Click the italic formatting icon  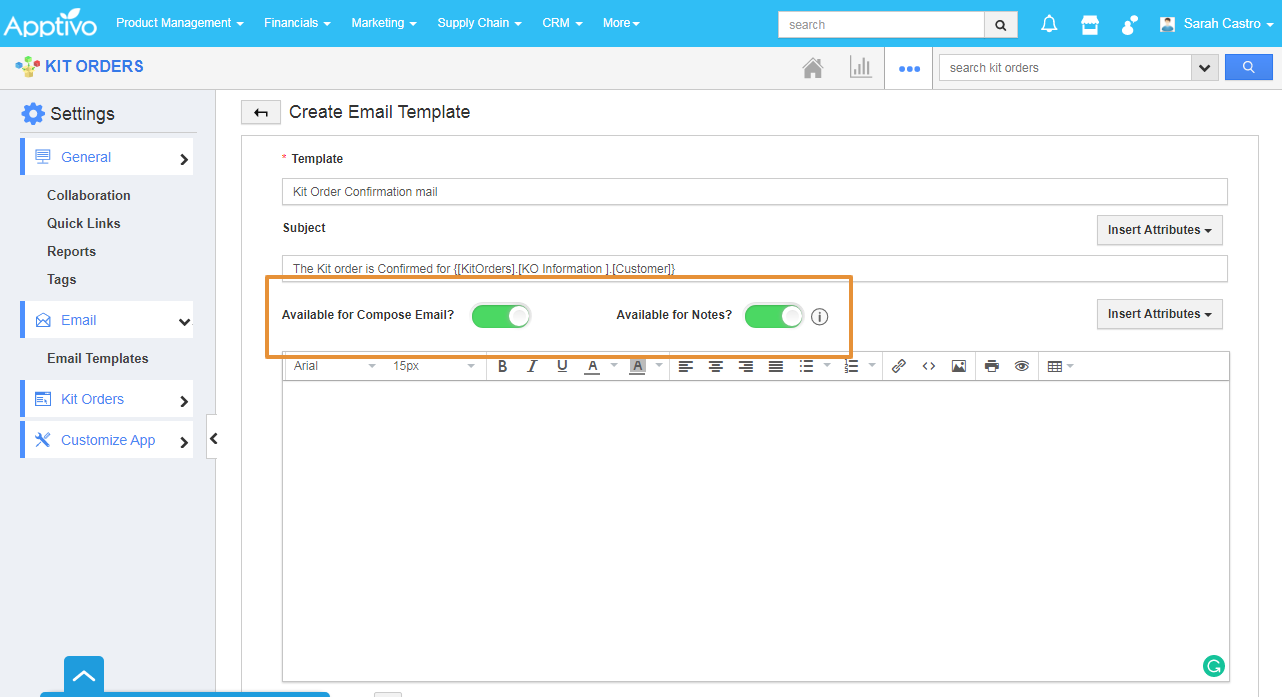532,366
